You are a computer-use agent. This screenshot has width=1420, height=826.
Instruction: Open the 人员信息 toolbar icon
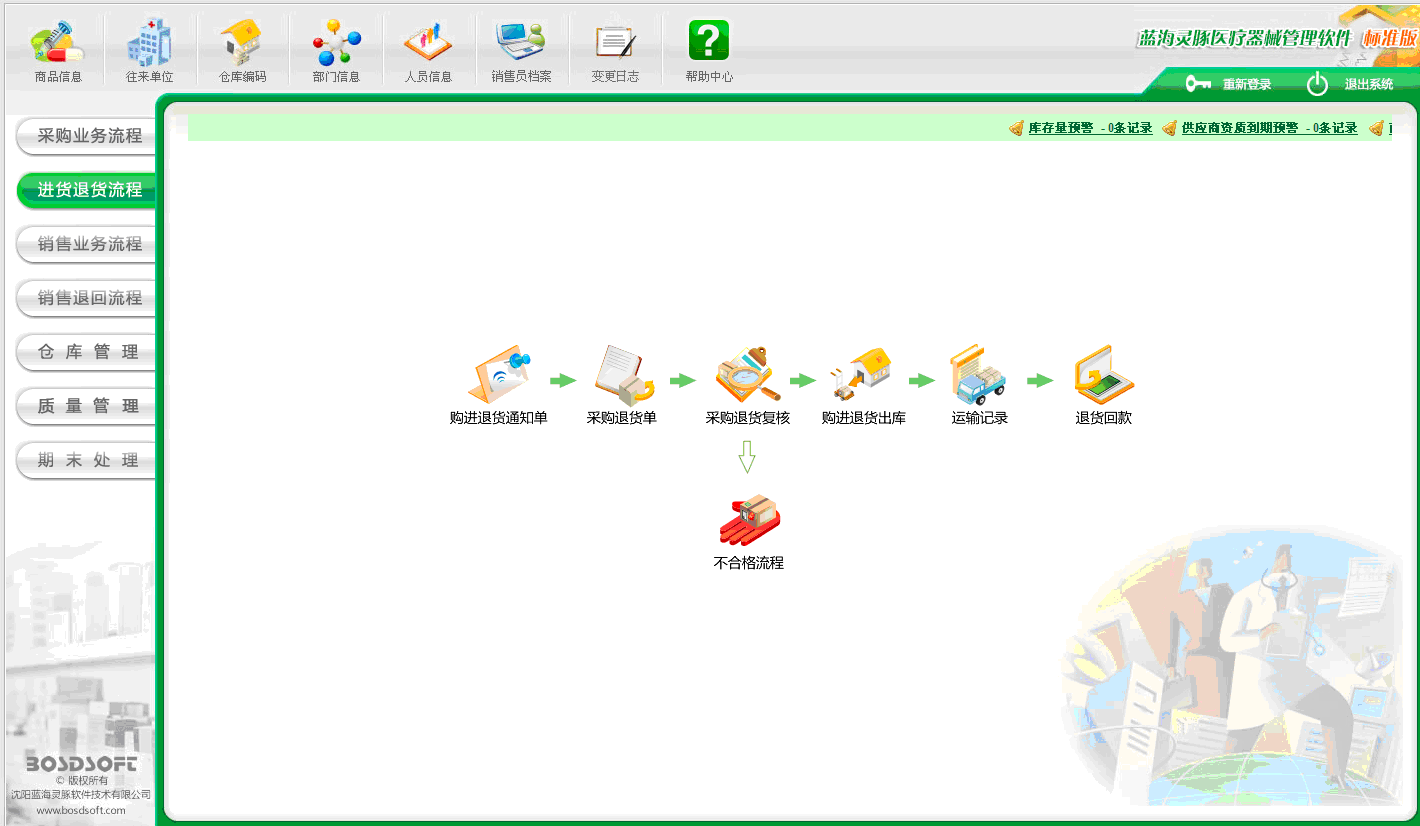coord(428,42)
